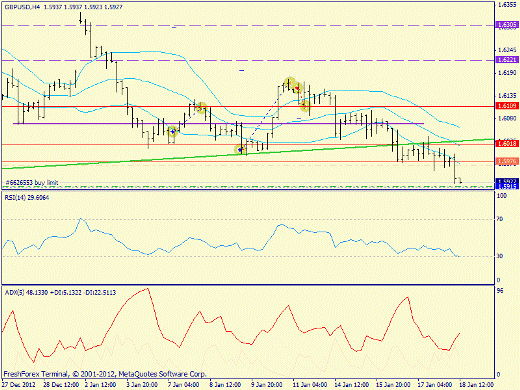Click the RSI 30 level axis label
This screenshot has width=520, height=390.
pyautogui.click(x=500, y=256)
